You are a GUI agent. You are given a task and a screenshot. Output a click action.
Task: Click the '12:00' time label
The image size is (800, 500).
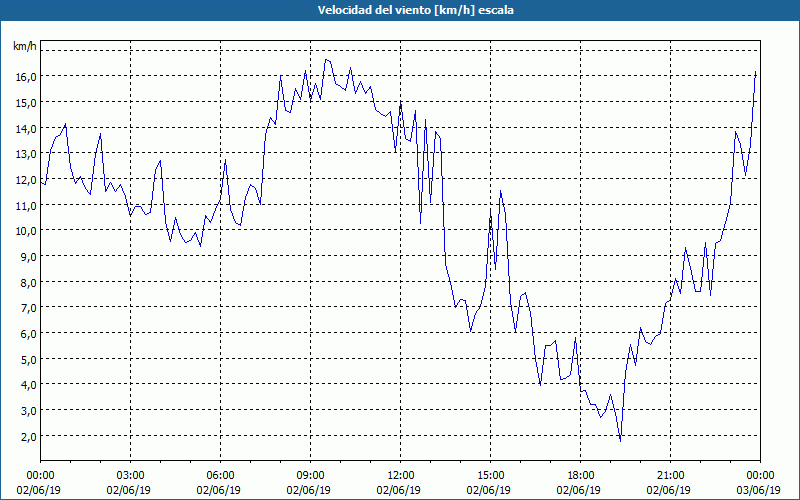click(x=401, y=476)
